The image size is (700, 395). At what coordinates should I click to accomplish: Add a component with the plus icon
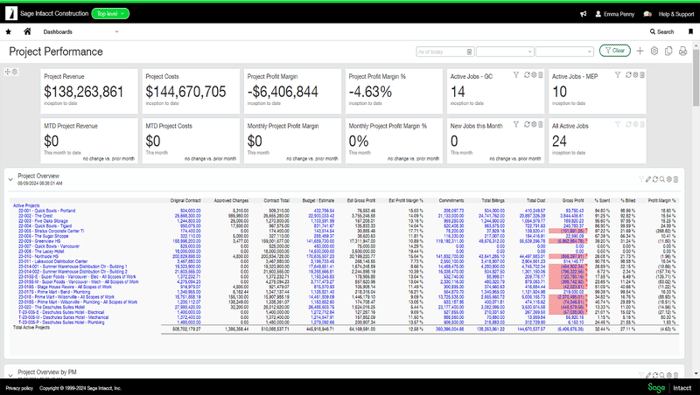tap(640, 51)
